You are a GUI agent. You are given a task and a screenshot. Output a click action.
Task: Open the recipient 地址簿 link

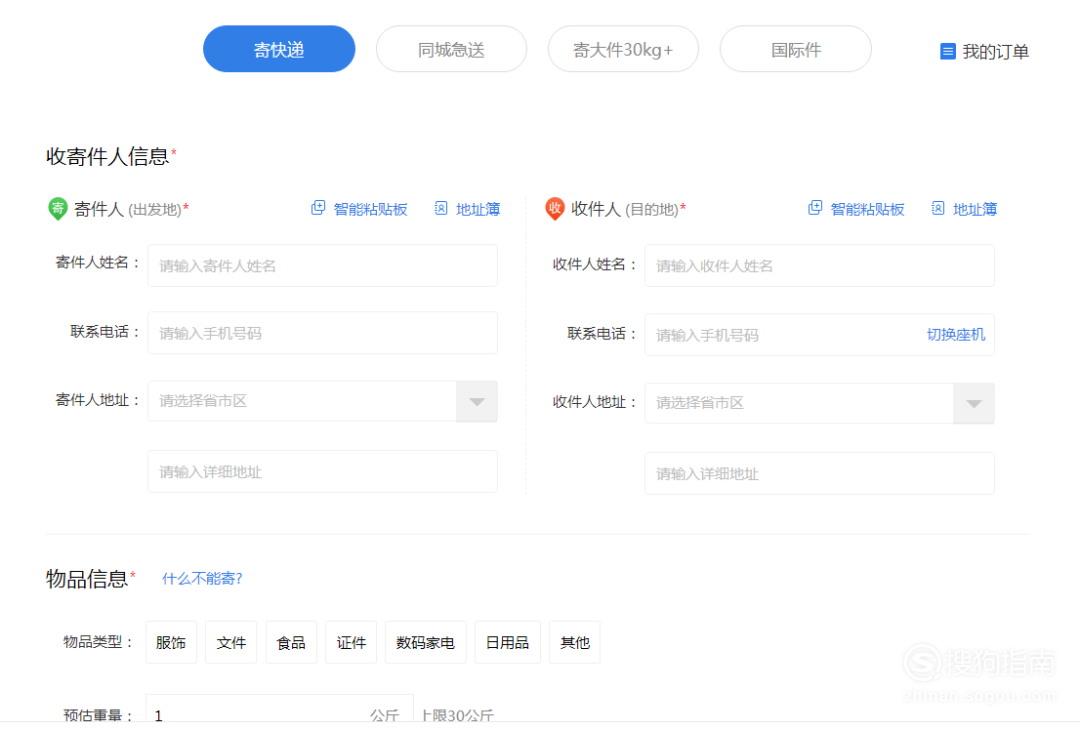975,209
